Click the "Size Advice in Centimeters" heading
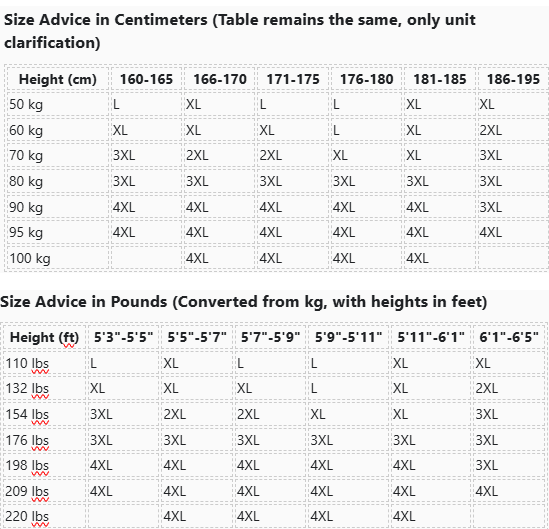 pos(239,31)
